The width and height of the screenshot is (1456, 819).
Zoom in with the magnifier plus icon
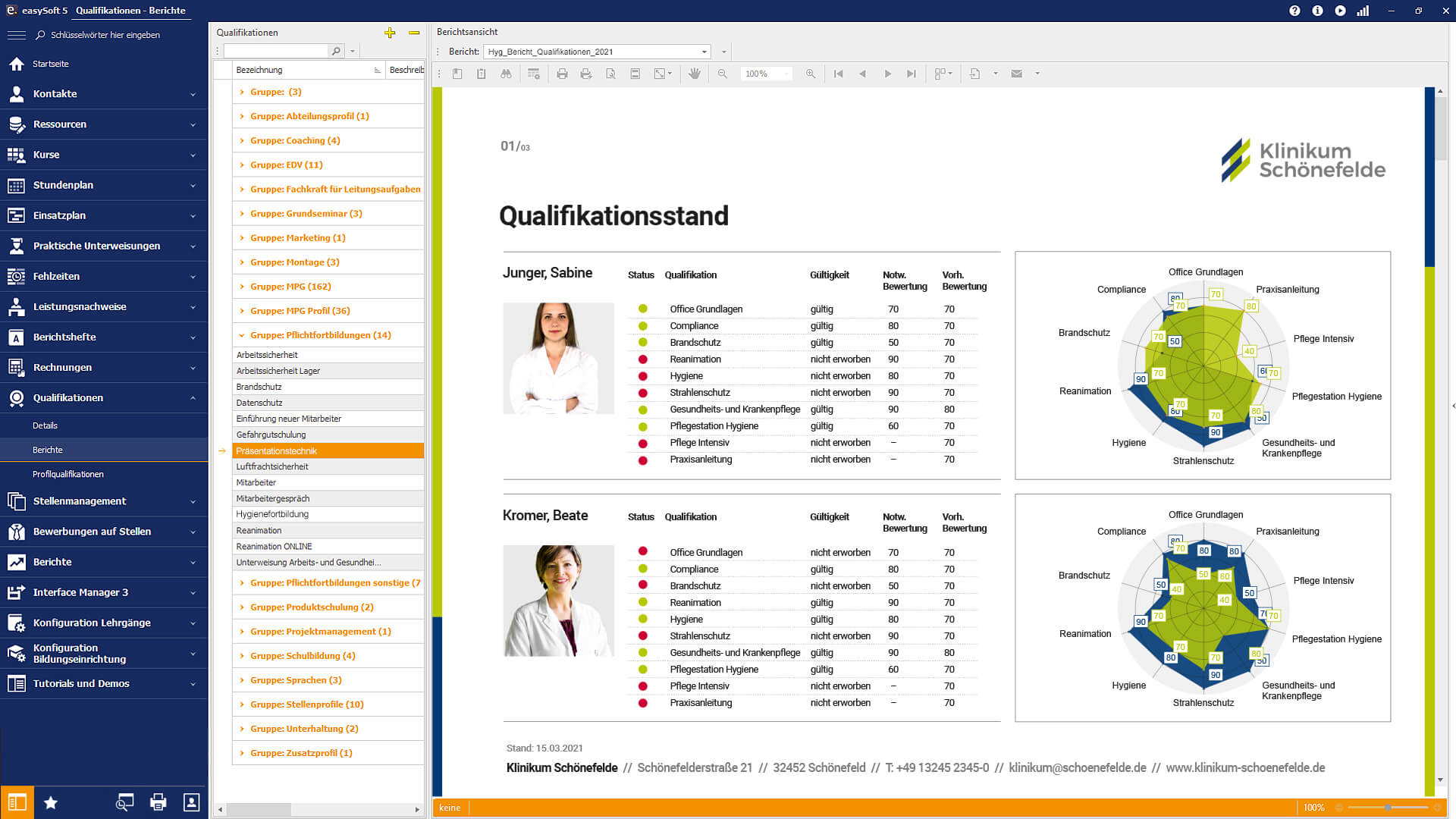click(811, 74)
